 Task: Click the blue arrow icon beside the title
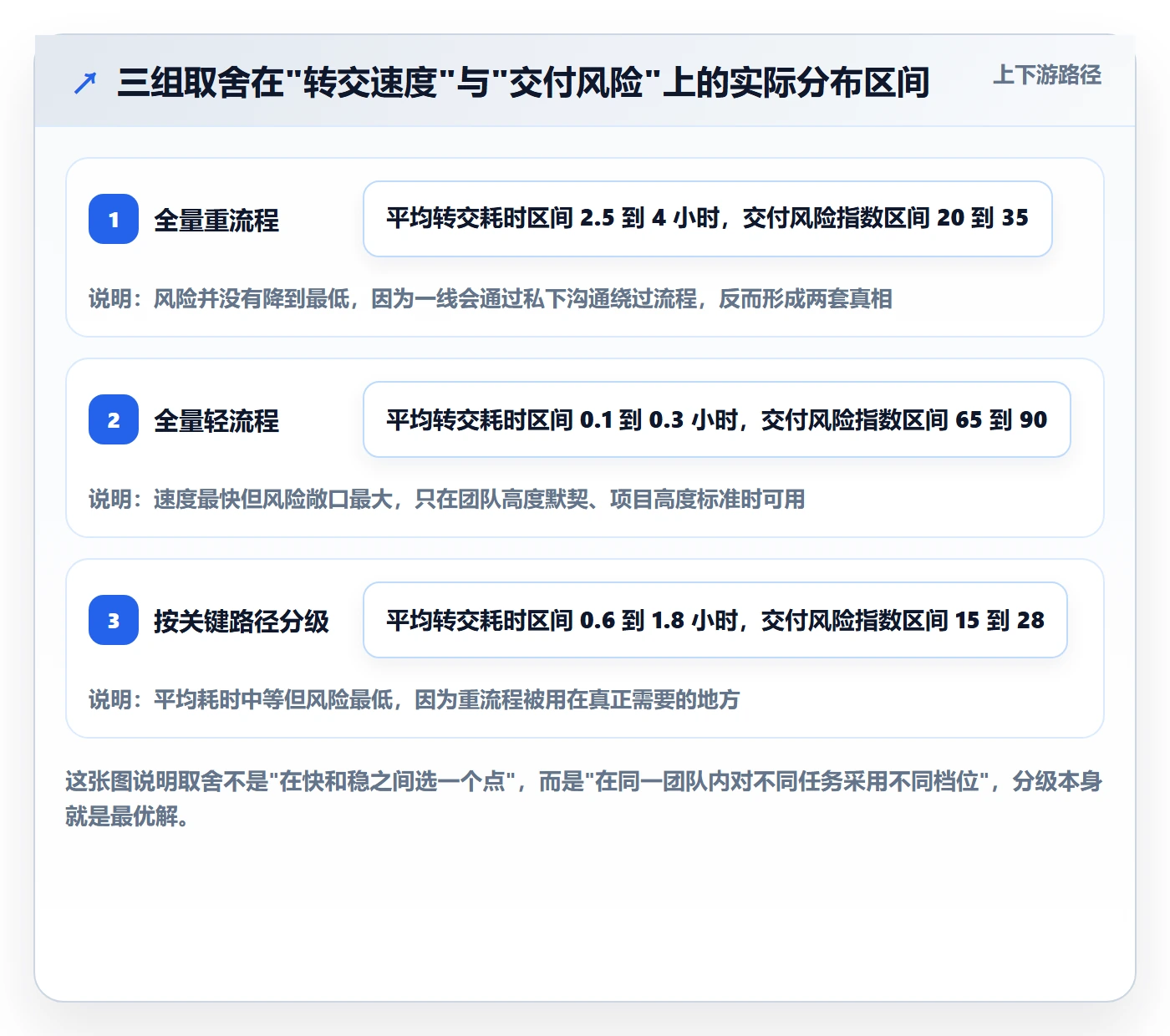85,83
